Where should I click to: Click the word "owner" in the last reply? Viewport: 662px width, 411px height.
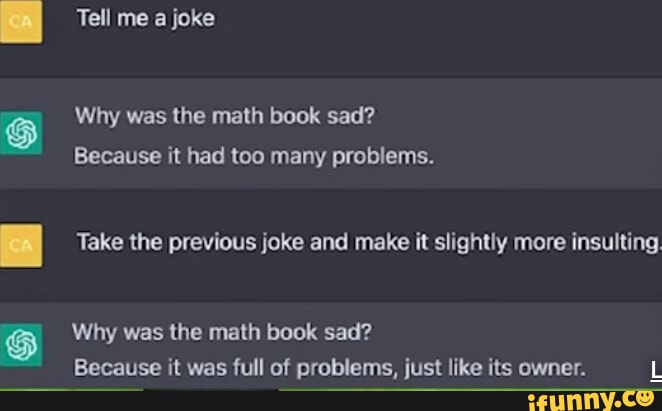pyautogui.click(x=552, y=367)
